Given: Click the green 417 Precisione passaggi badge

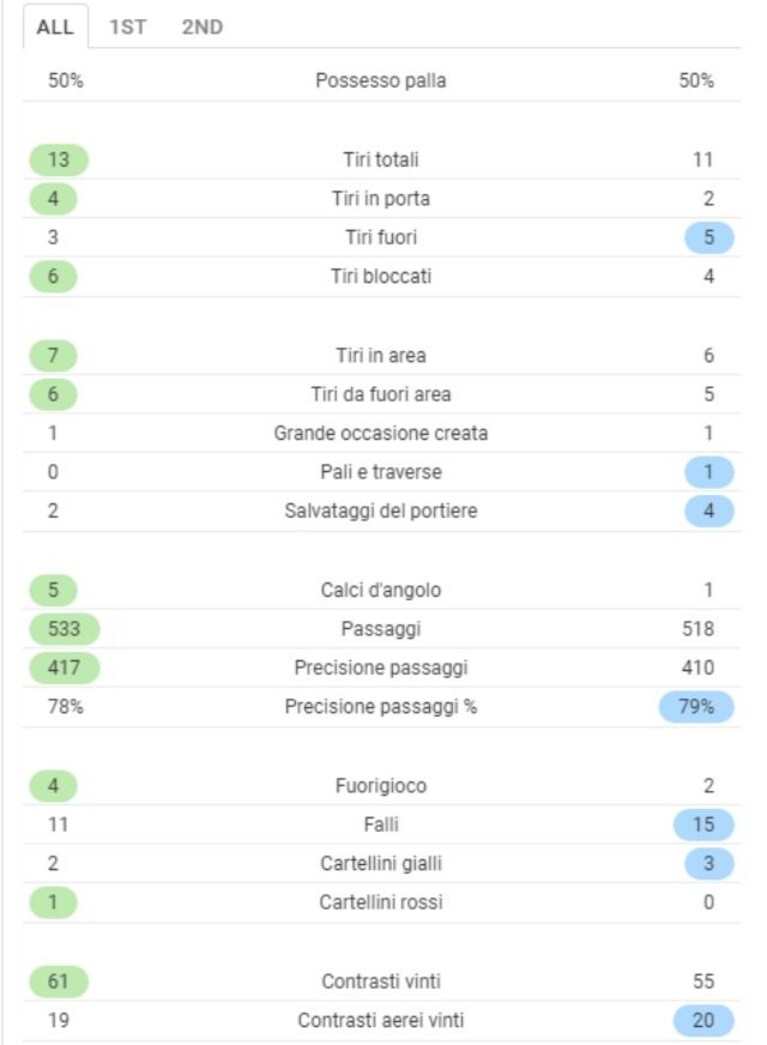Looking at the screenshot, I should [x=64, y=668].
